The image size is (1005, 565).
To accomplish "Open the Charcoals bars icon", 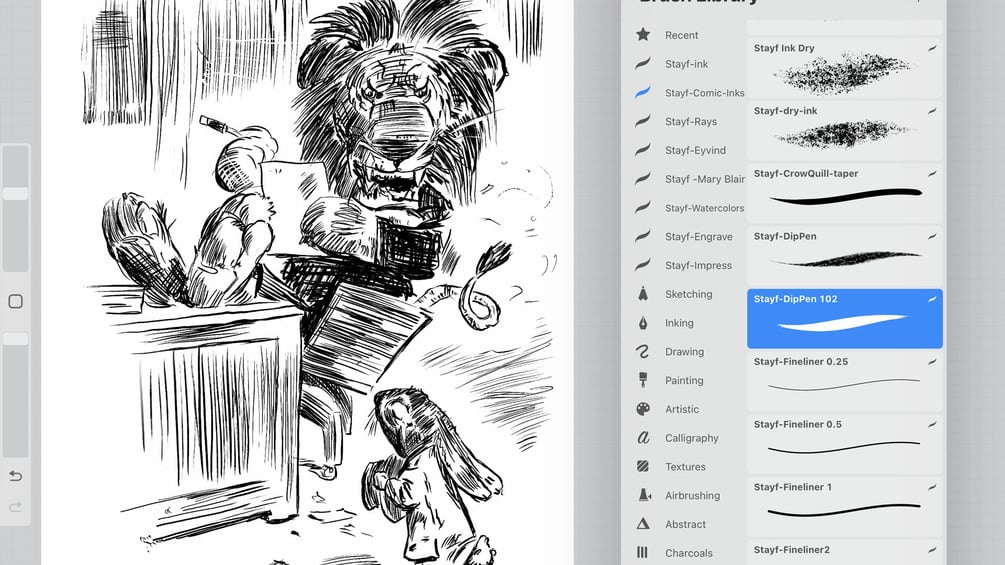I will click(x=642, y=552).
